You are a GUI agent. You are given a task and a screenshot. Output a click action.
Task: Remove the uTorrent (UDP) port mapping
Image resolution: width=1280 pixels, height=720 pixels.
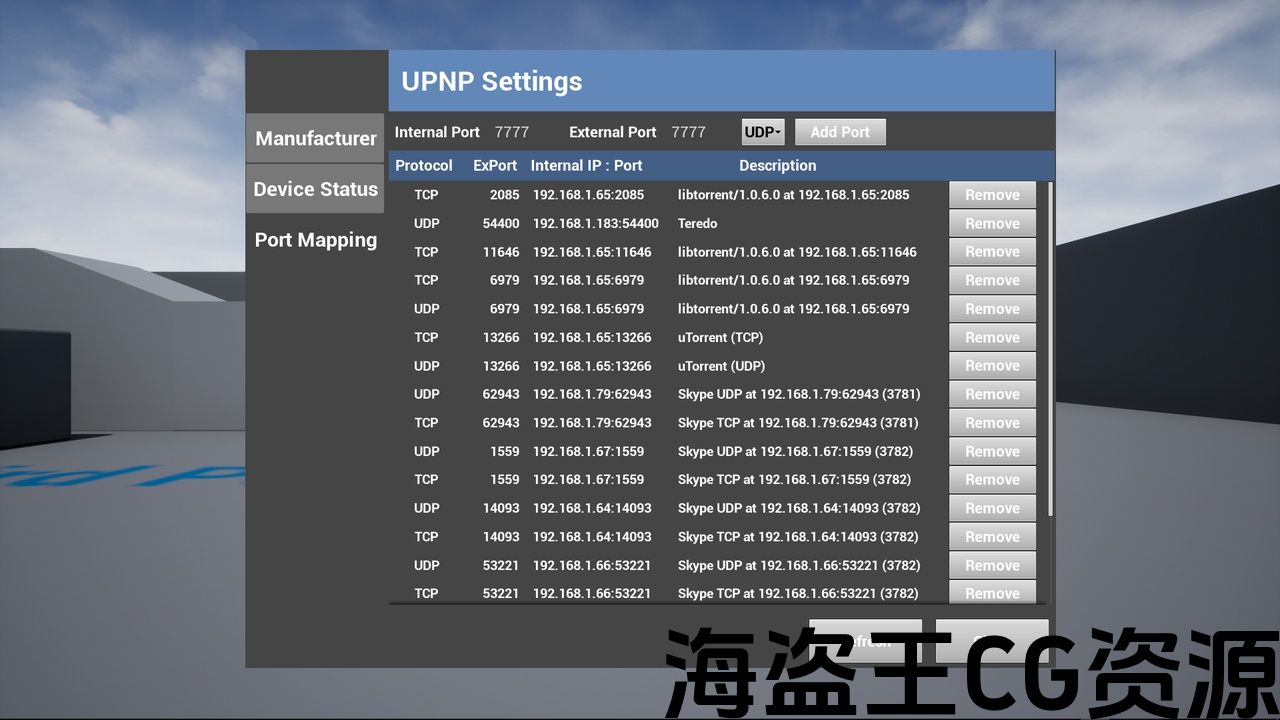tap(992, 366)
